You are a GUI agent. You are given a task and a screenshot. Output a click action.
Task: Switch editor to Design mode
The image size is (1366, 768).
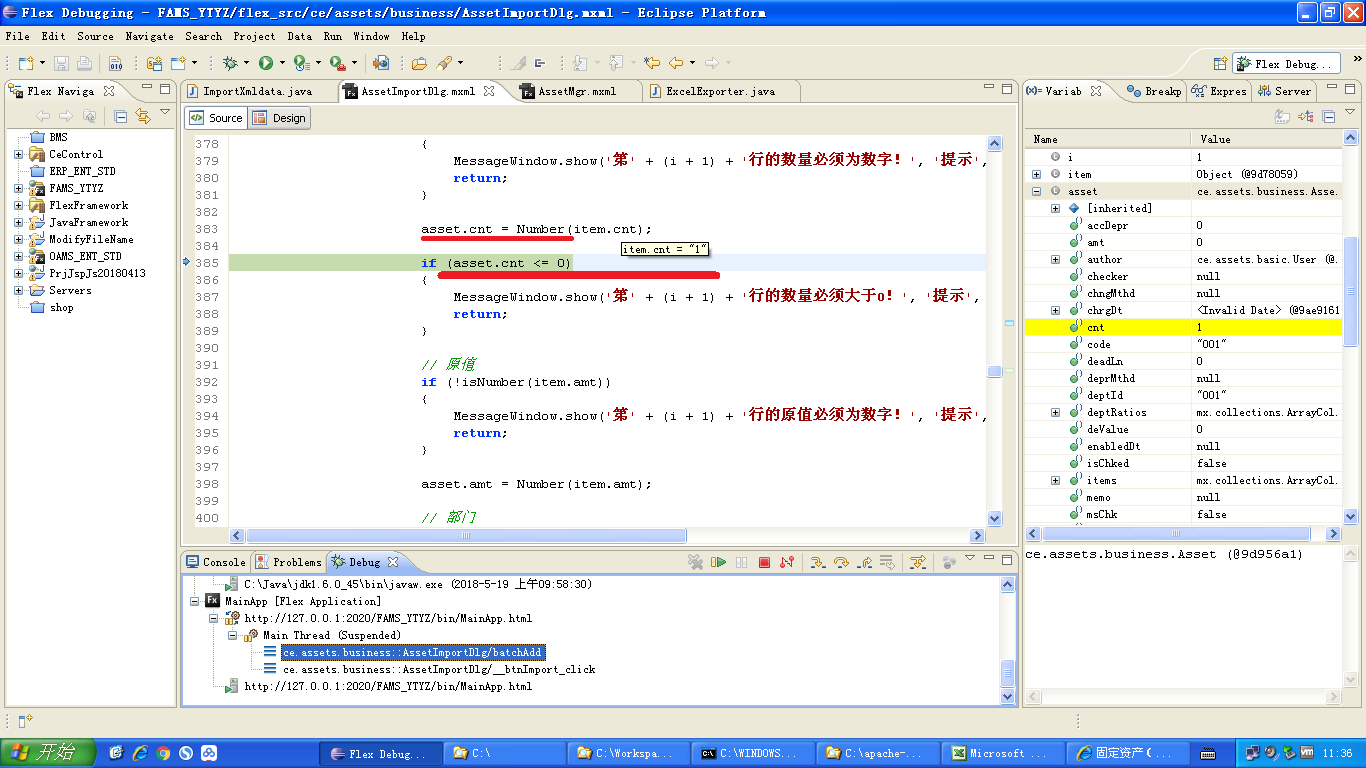pos(279,118)
